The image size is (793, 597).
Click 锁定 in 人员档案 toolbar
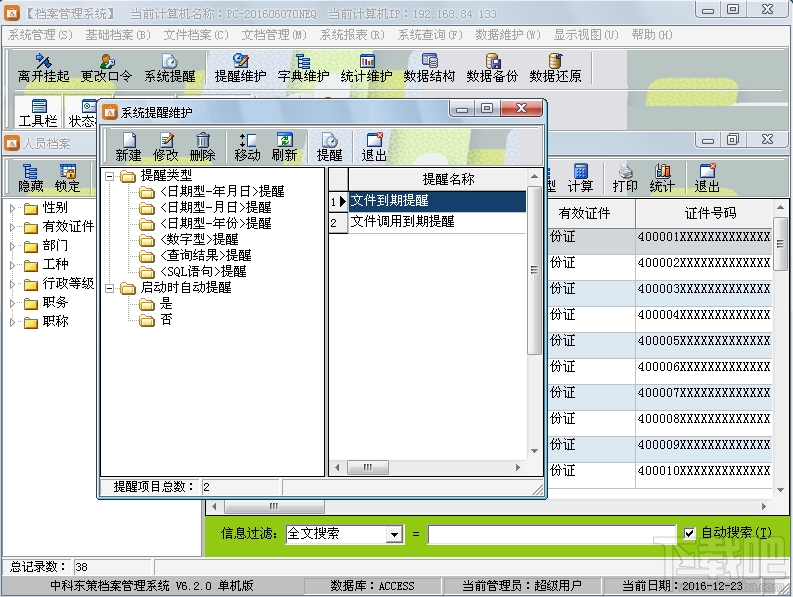coord(67,178)
